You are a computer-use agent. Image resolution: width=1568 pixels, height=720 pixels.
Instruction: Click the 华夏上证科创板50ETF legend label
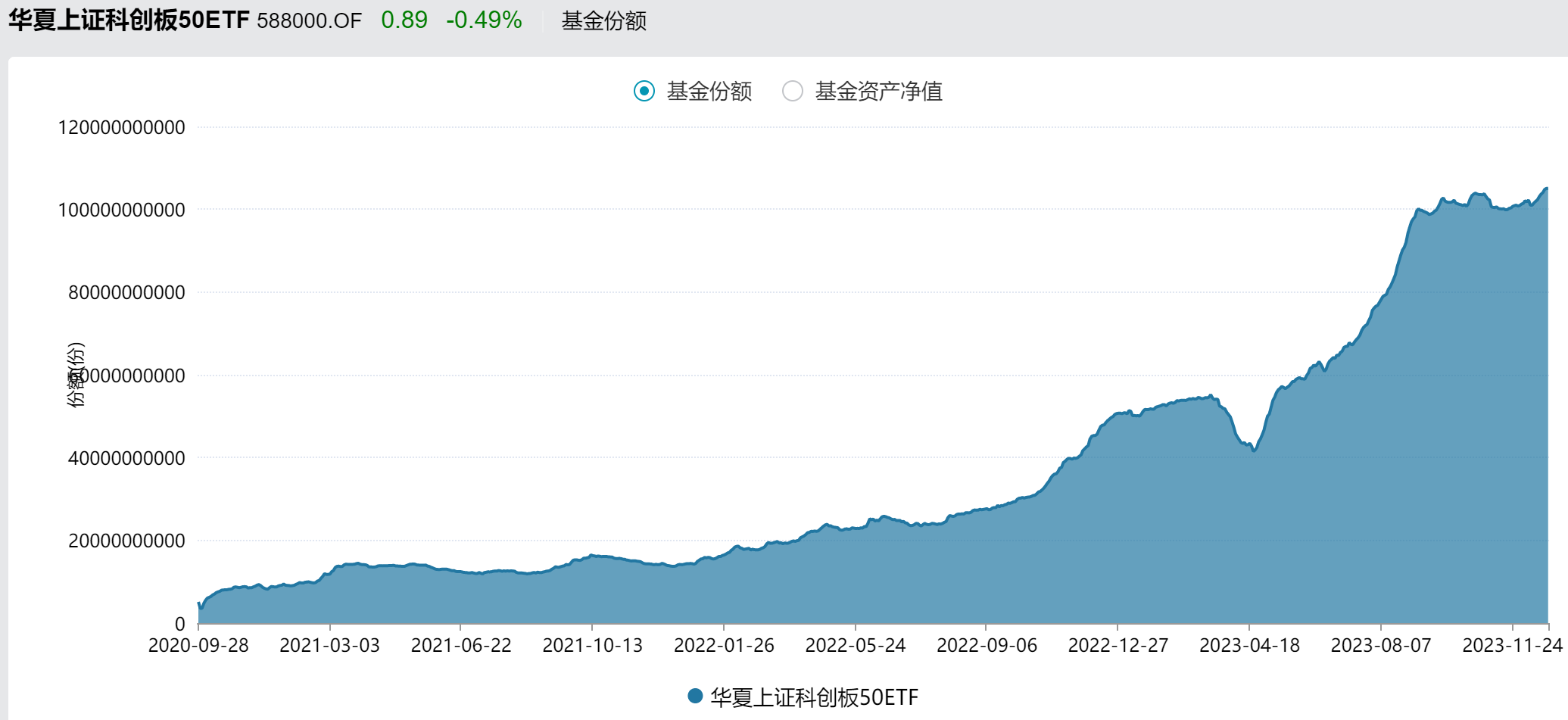click(814, 697)
